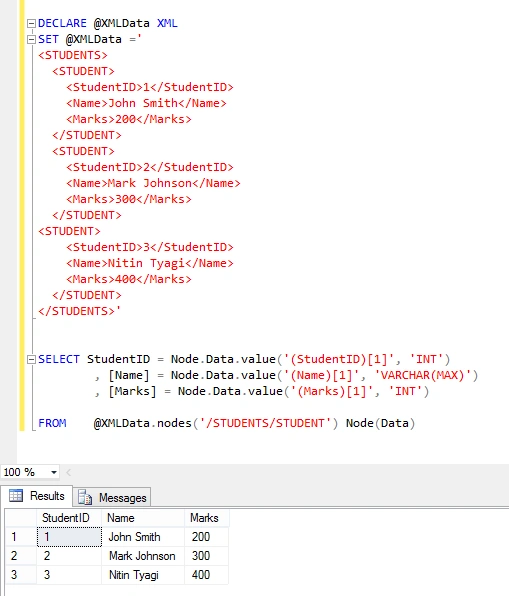509x596 pixels.
Task: Click the <Marks>200</Marks> line
Action: pos(129,119)
